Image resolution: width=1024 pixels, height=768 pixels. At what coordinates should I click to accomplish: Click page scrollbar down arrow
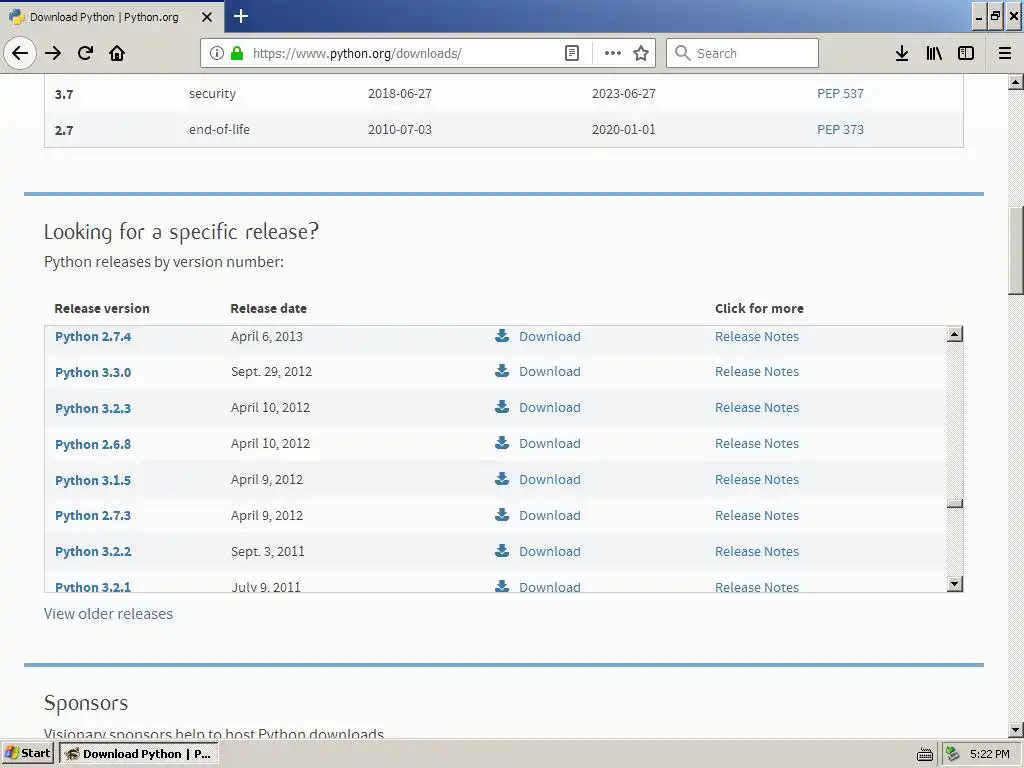(x=1016, y=729)
